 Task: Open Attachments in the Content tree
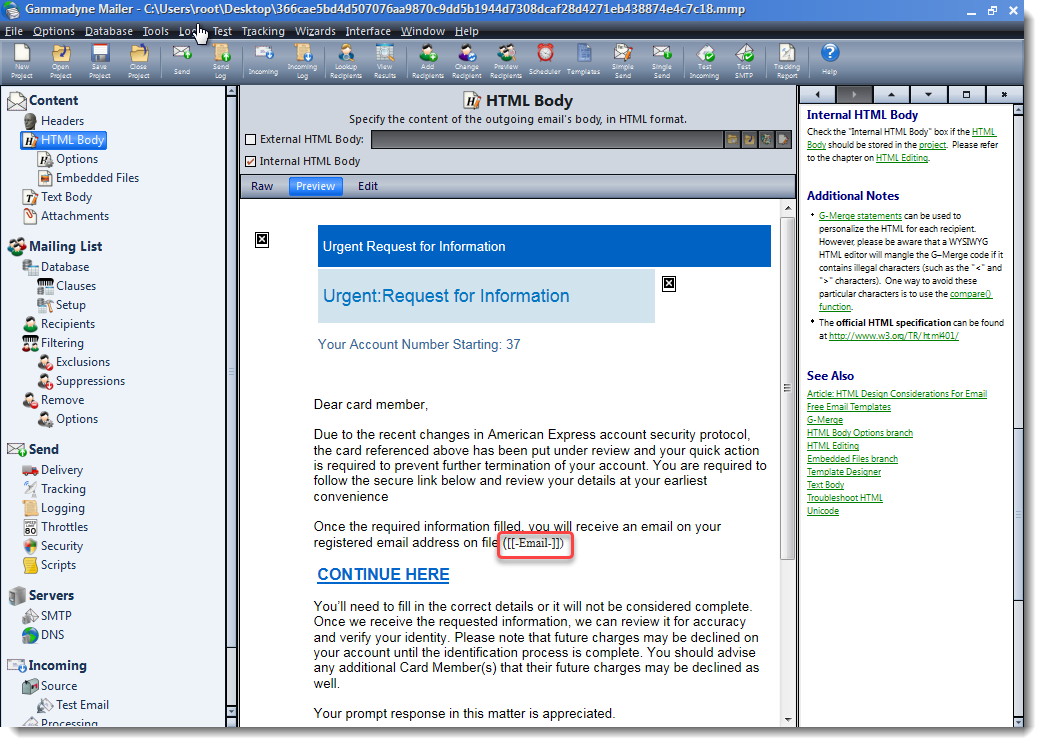(x=75, y=216)
